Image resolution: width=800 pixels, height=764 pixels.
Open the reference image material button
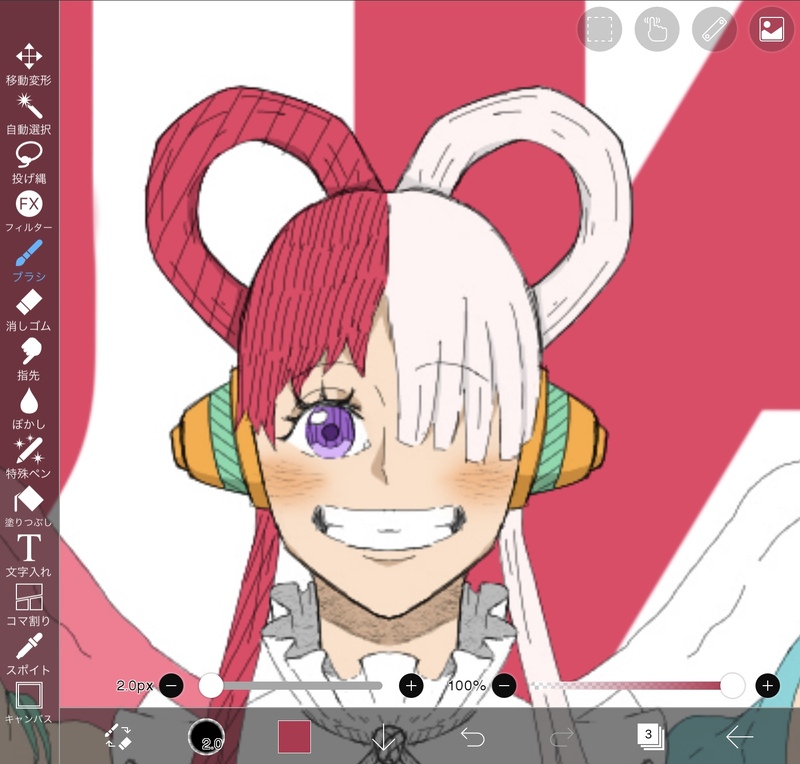click(x=771, y=29)
